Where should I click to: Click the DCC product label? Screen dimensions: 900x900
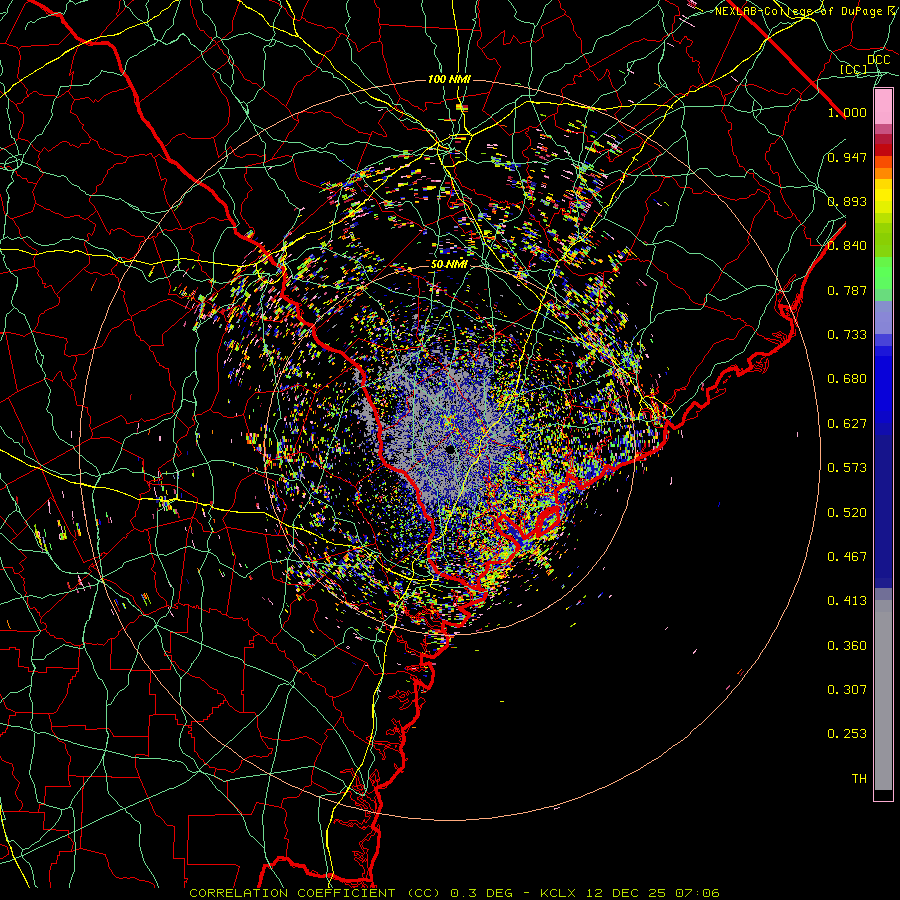tap(878, 60)
